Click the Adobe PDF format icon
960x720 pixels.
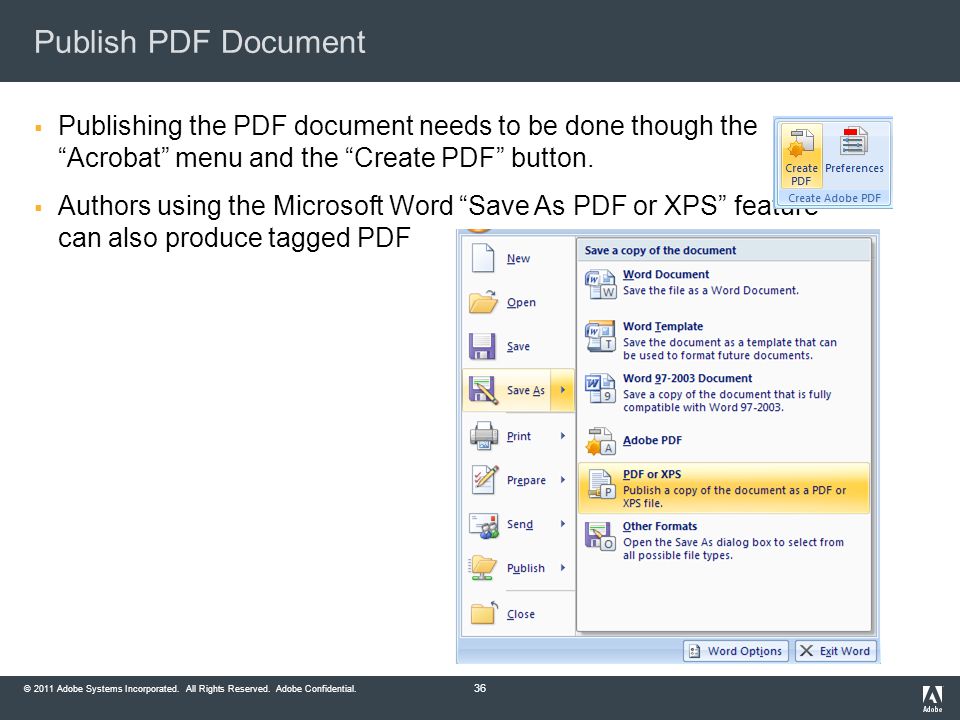coord(600,441)
